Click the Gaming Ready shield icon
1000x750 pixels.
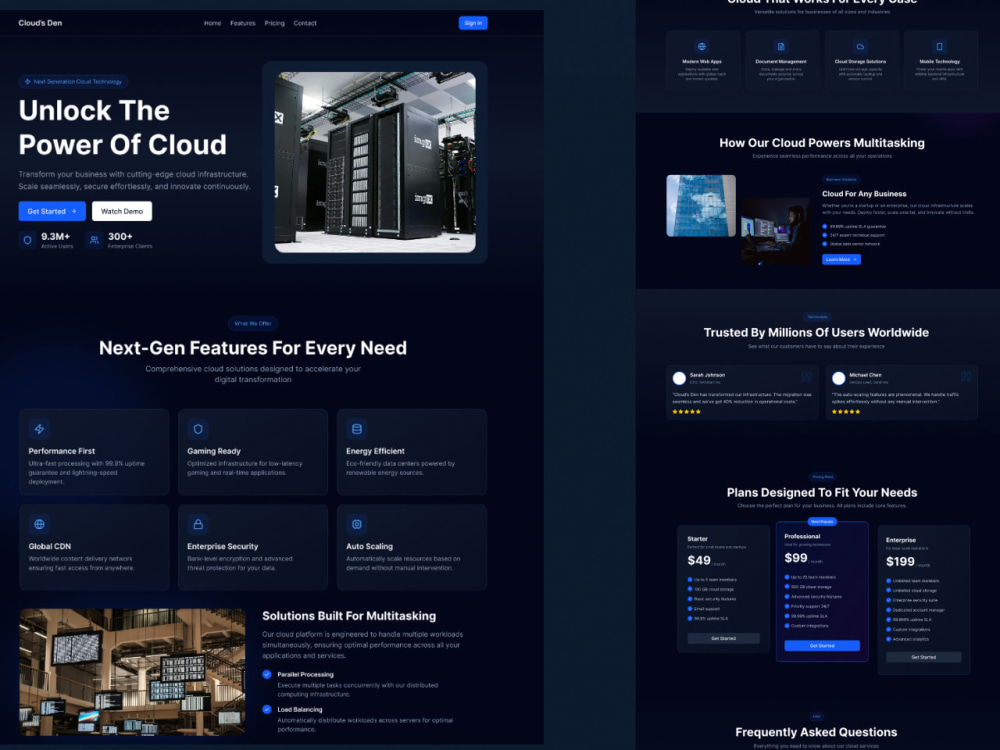point(198,429)
